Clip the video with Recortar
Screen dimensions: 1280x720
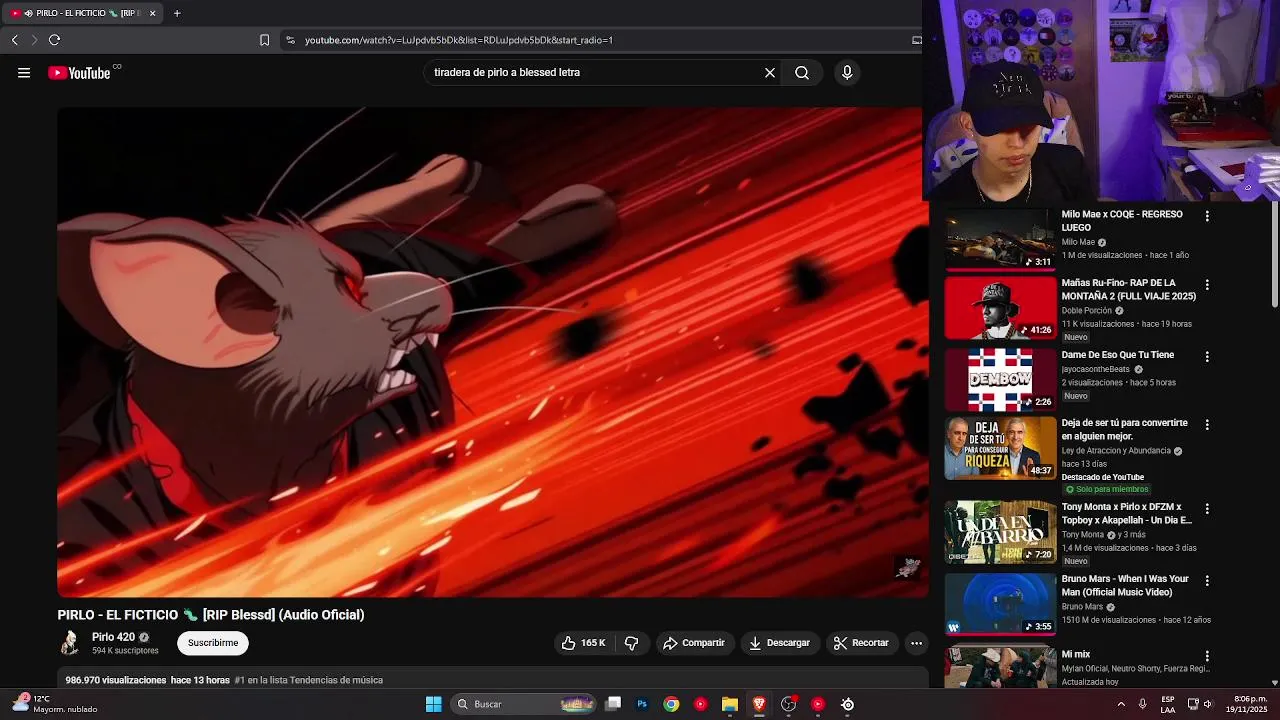(x=861, y=643)
